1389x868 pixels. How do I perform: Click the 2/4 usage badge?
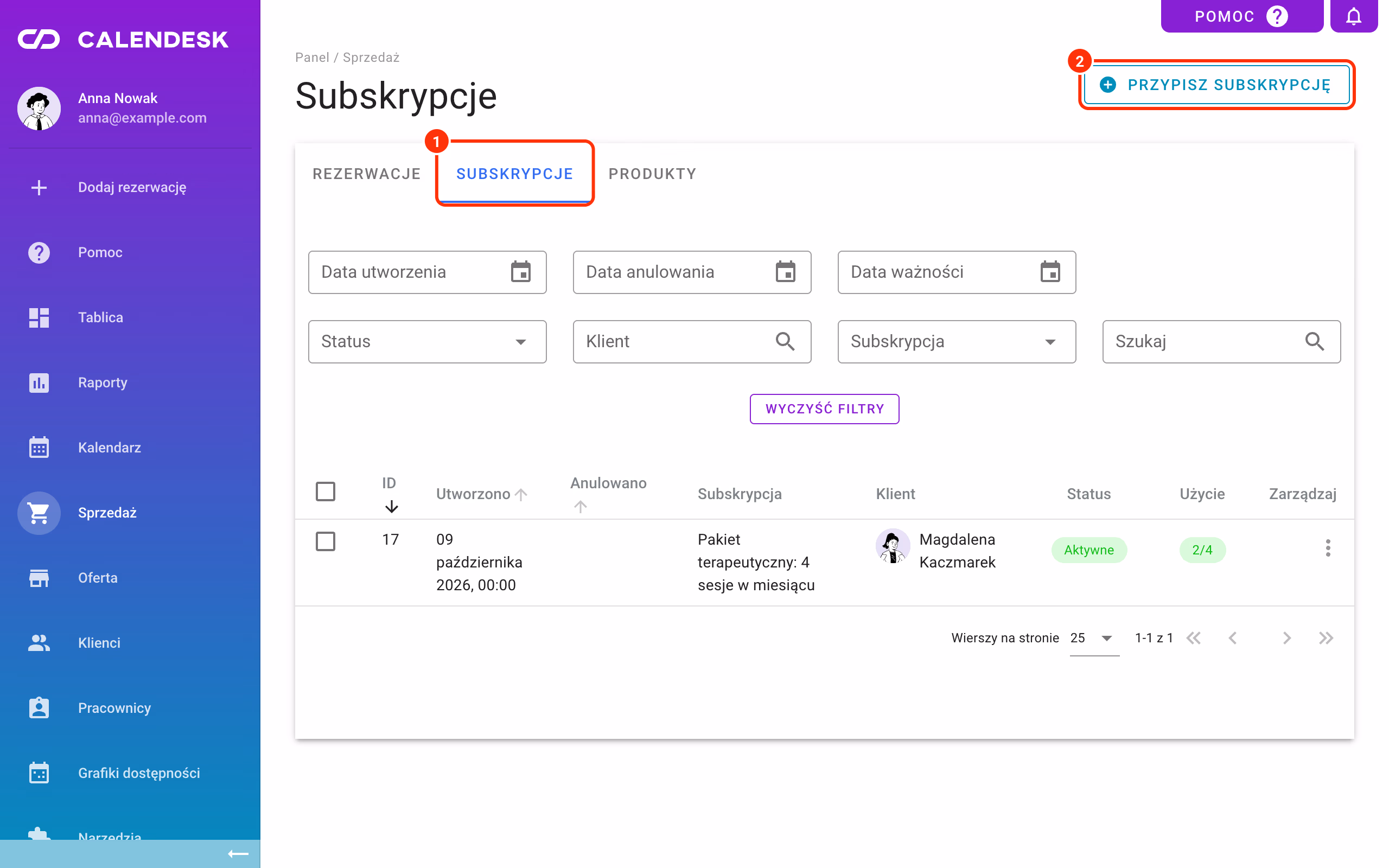1202,550
